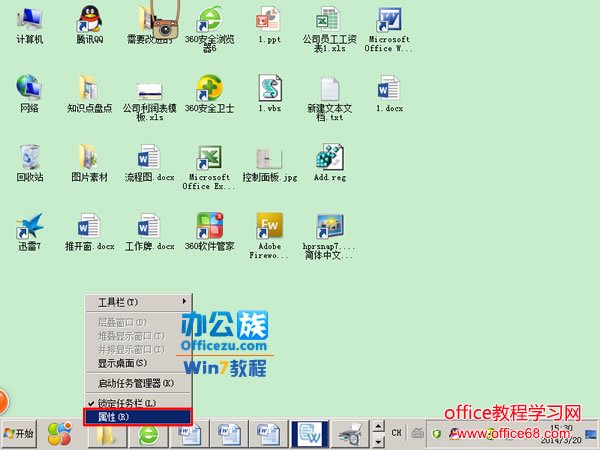Click the CH language indicator
Viewport: 600px width, 450px height.
(x=396, y=433)
